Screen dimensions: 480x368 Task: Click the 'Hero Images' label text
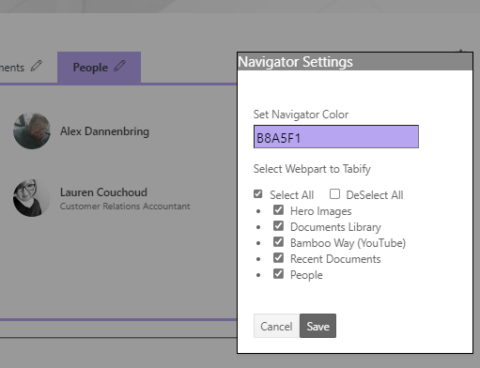click(321, 211)
